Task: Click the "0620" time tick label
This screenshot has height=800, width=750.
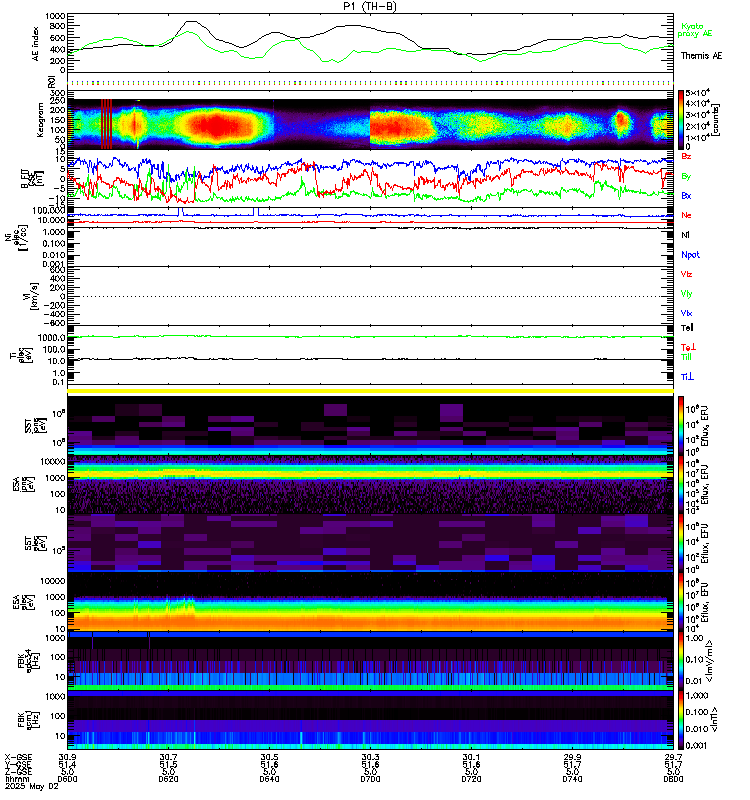Action: click(168, 779)
